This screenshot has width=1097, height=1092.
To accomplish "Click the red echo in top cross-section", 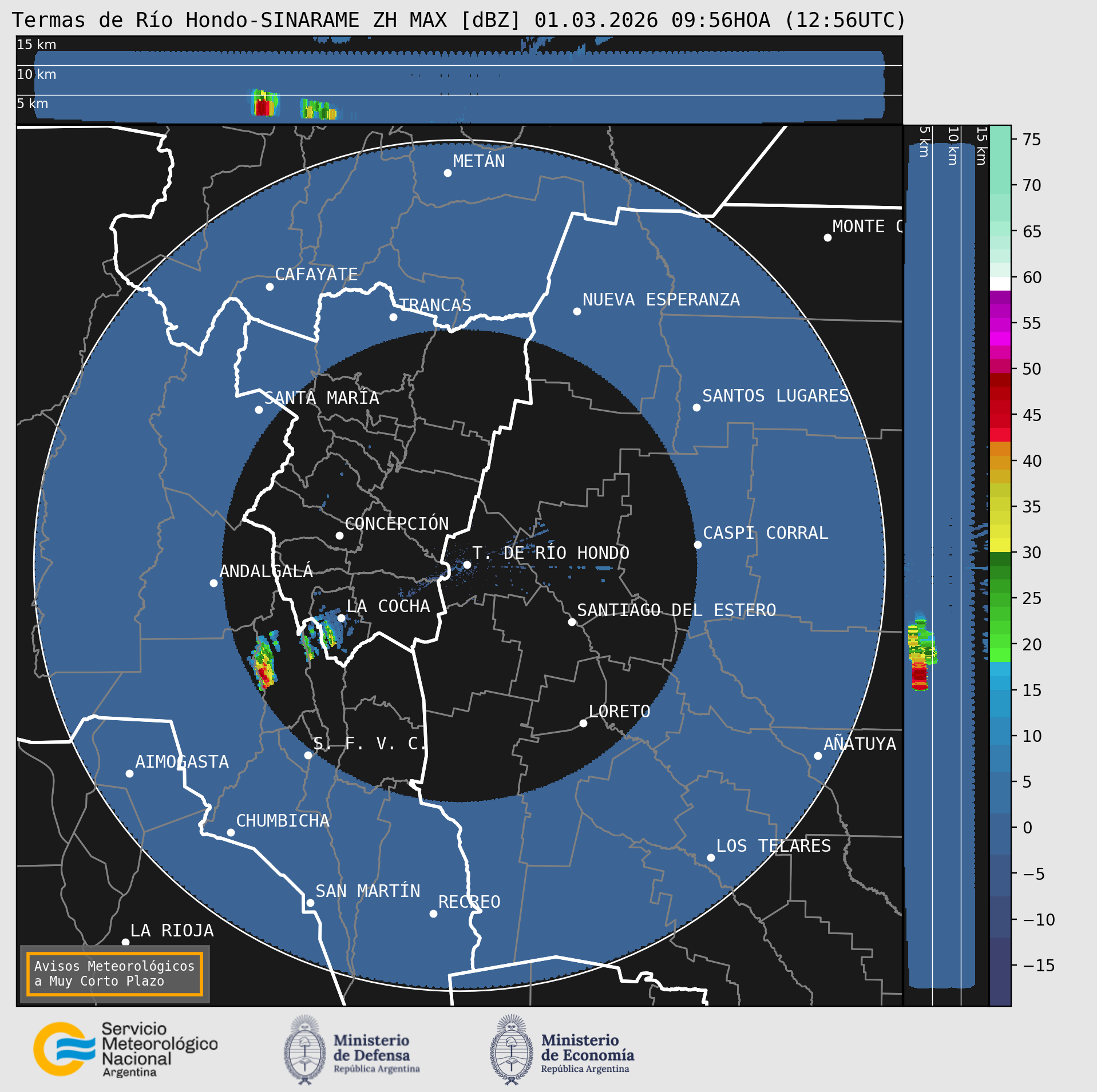I will [x=263, y=108].
